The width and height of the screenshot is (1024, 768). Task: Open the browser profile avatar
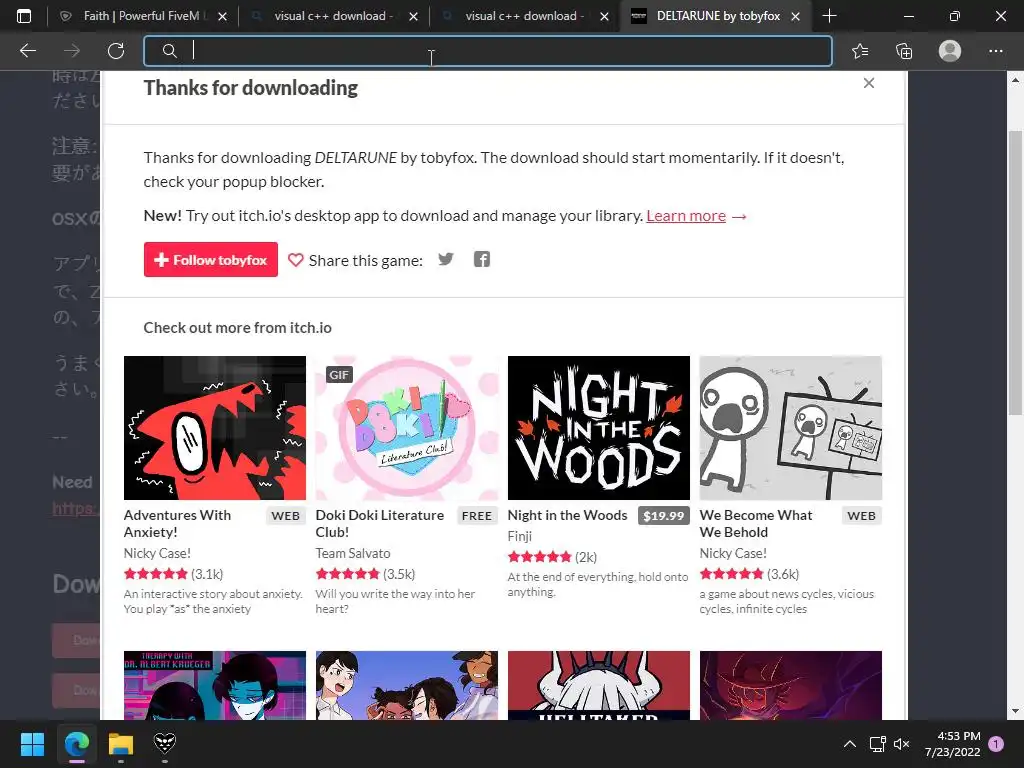point(950,50)
